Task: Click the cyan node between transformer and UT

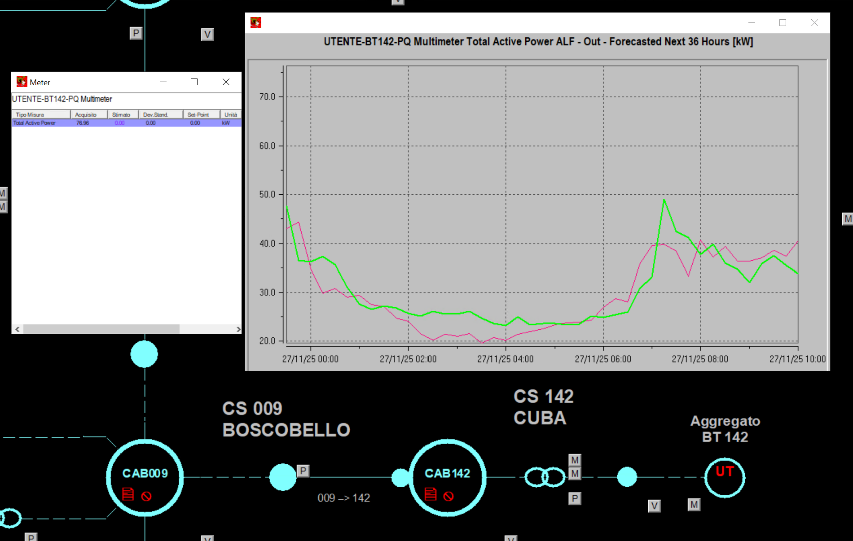Action: 627,477
